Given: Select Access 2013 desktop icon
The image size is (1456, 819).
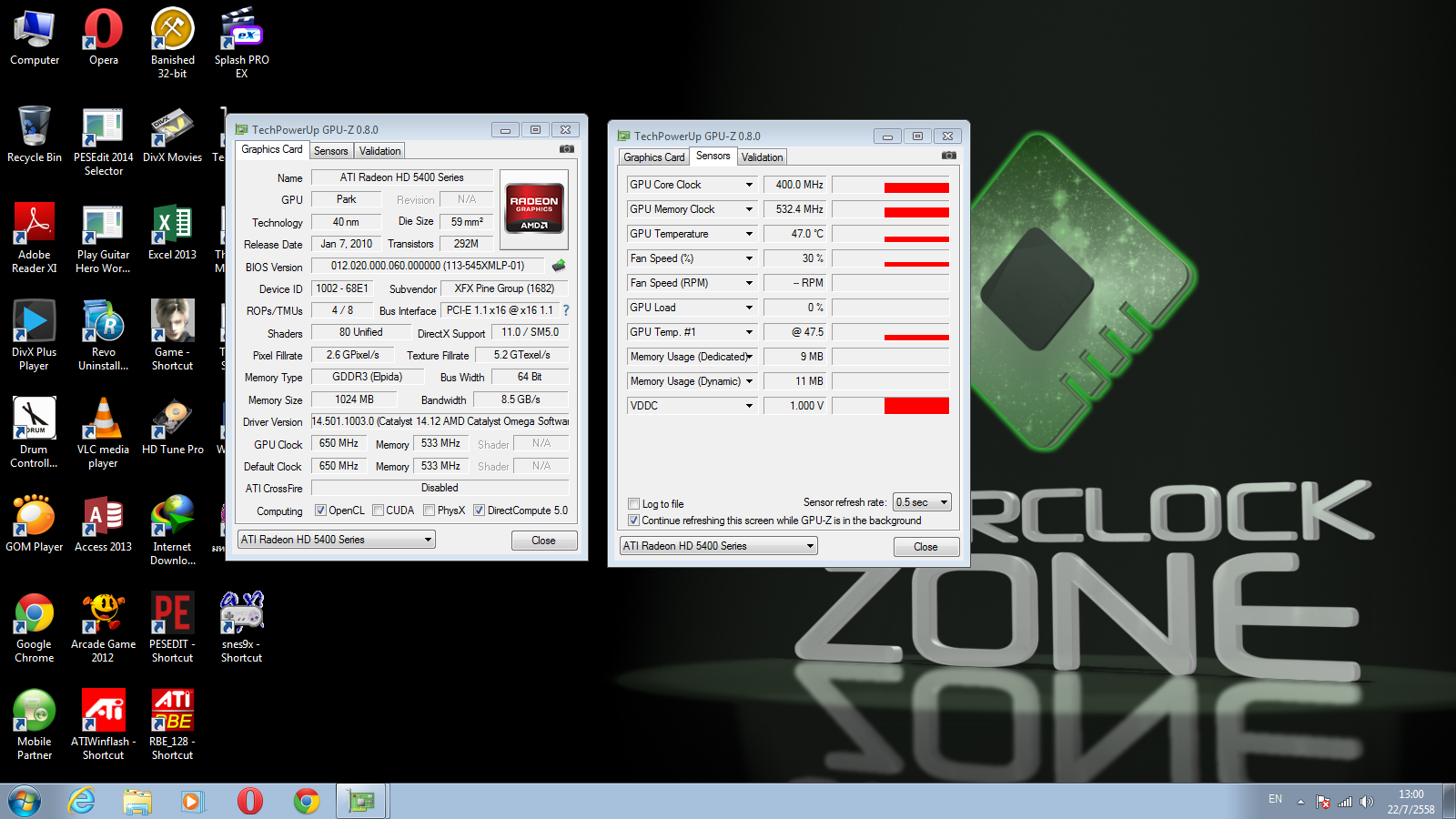Looking at the screenshot, I should [104, 524].
